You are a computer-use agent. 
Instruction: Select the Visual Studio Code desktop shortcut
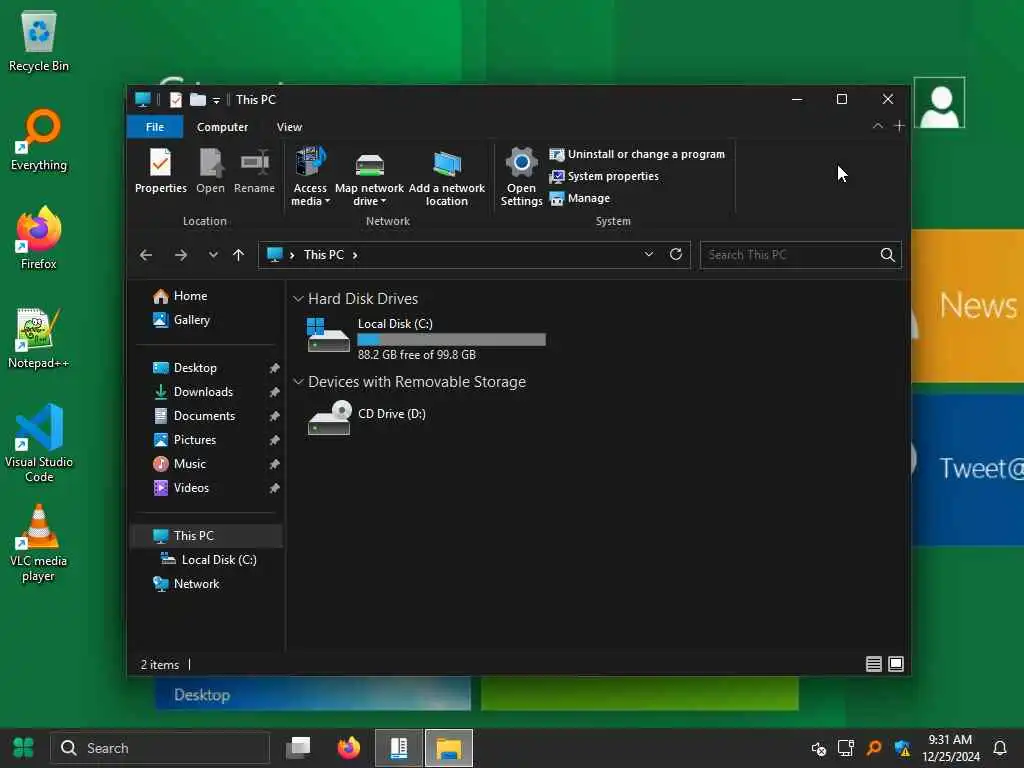(x=39, y=444)
